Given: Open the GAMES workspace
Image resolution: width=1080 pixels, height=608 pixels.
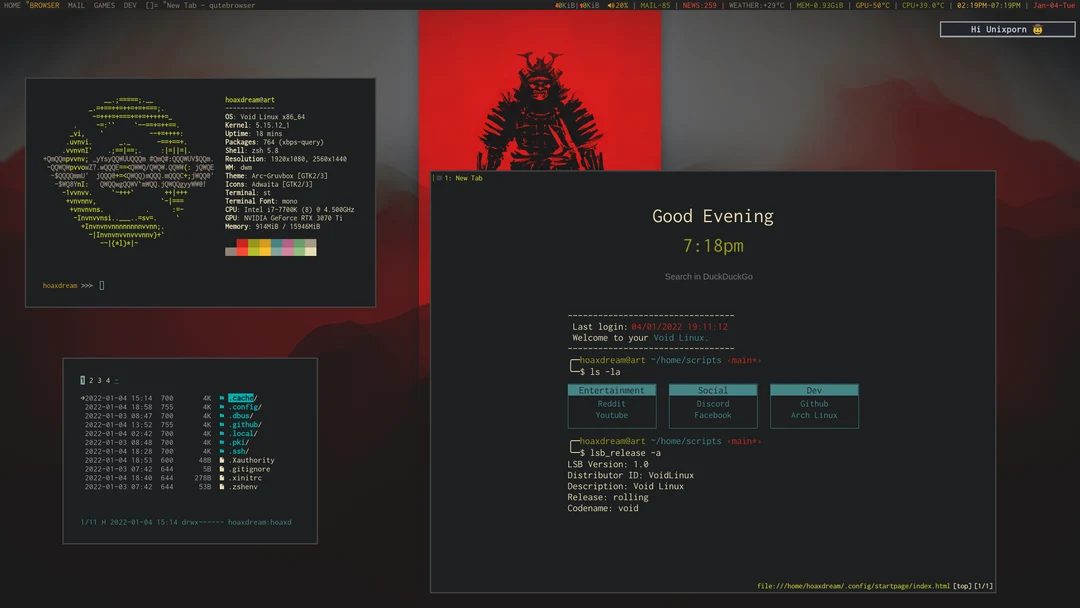Looking at the screenshot, I should (104, 4).
